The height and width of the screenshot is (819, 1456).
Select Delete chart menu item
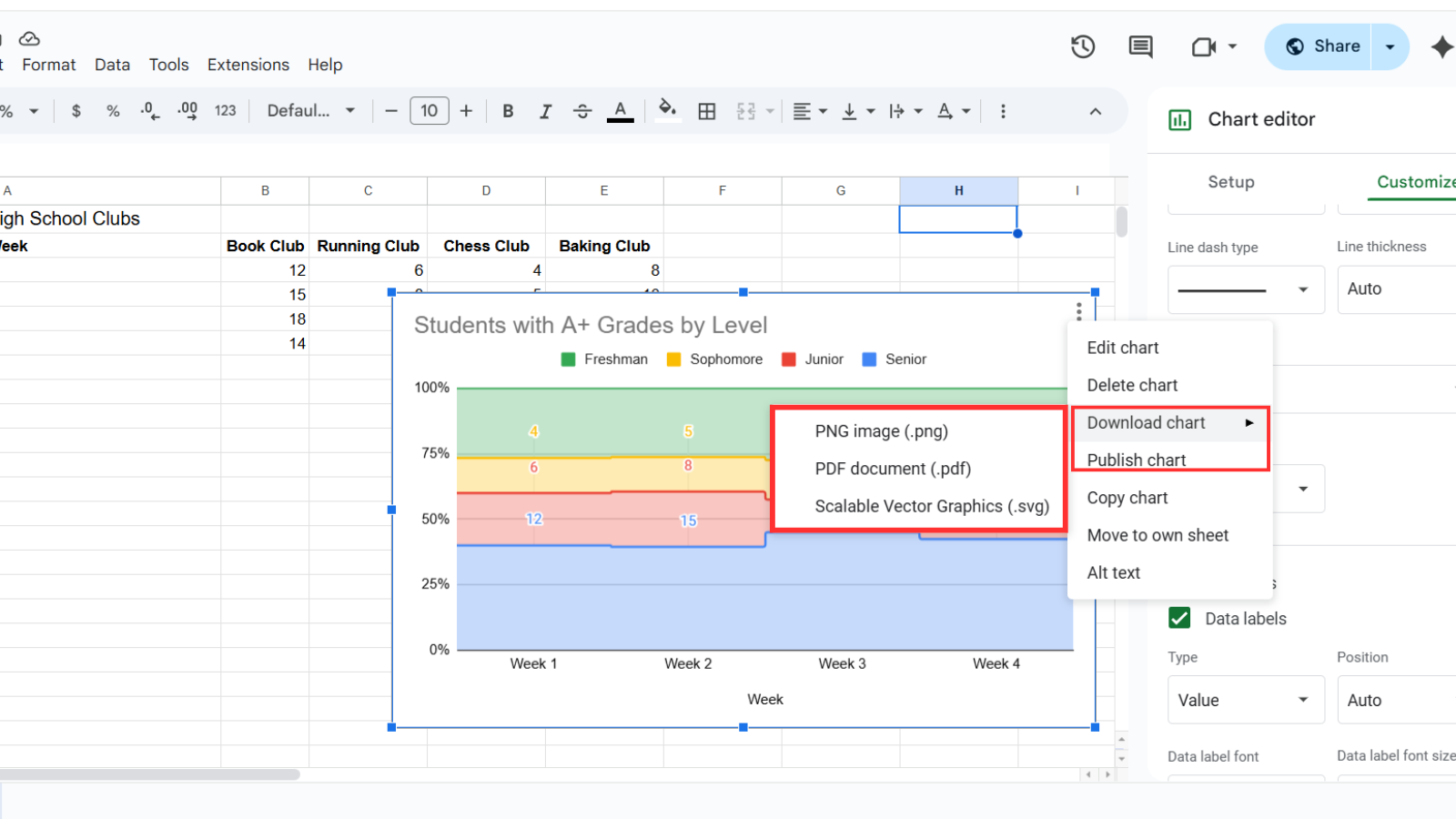coord(1169,385)
